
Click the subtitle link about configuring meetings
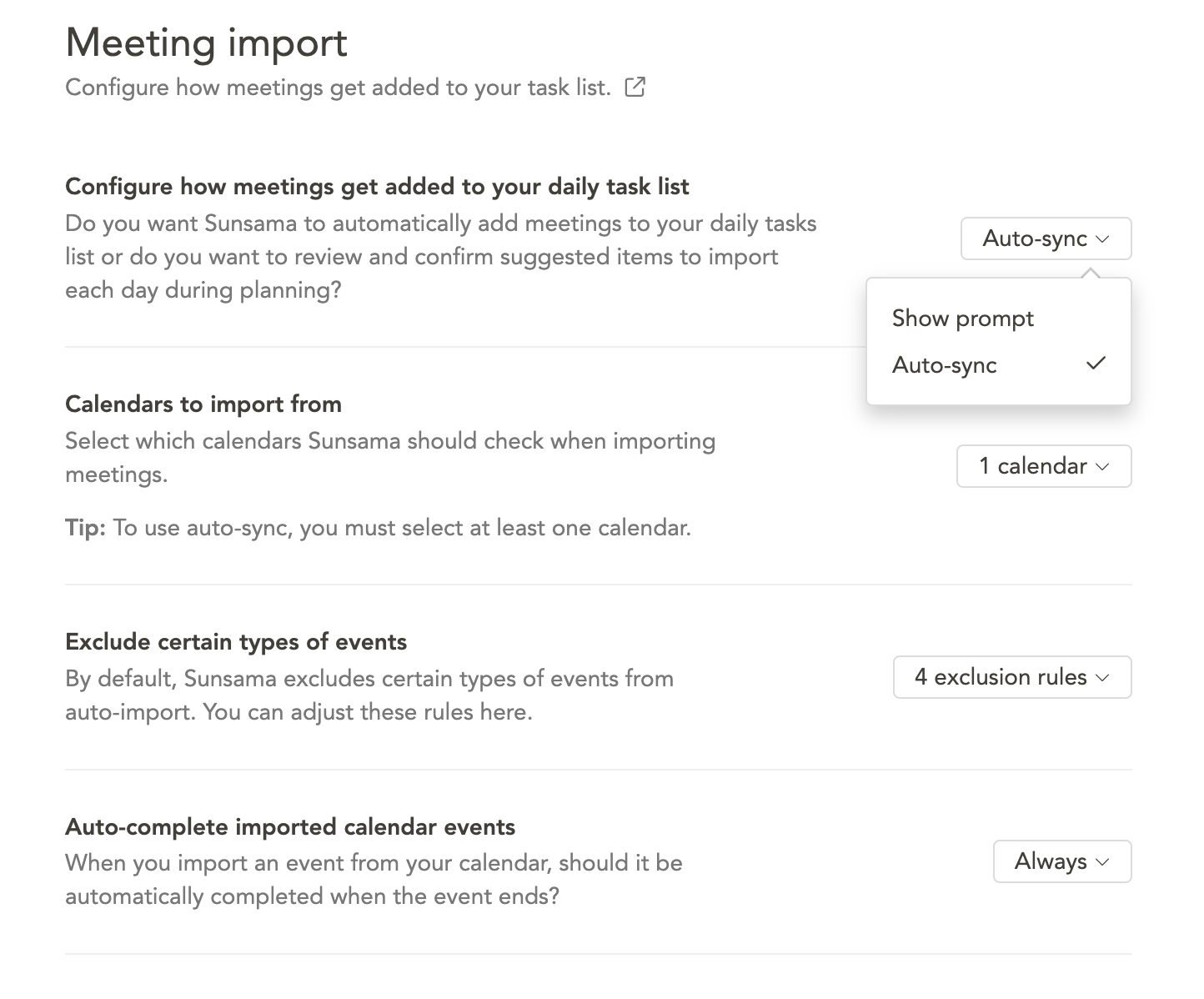337,87
